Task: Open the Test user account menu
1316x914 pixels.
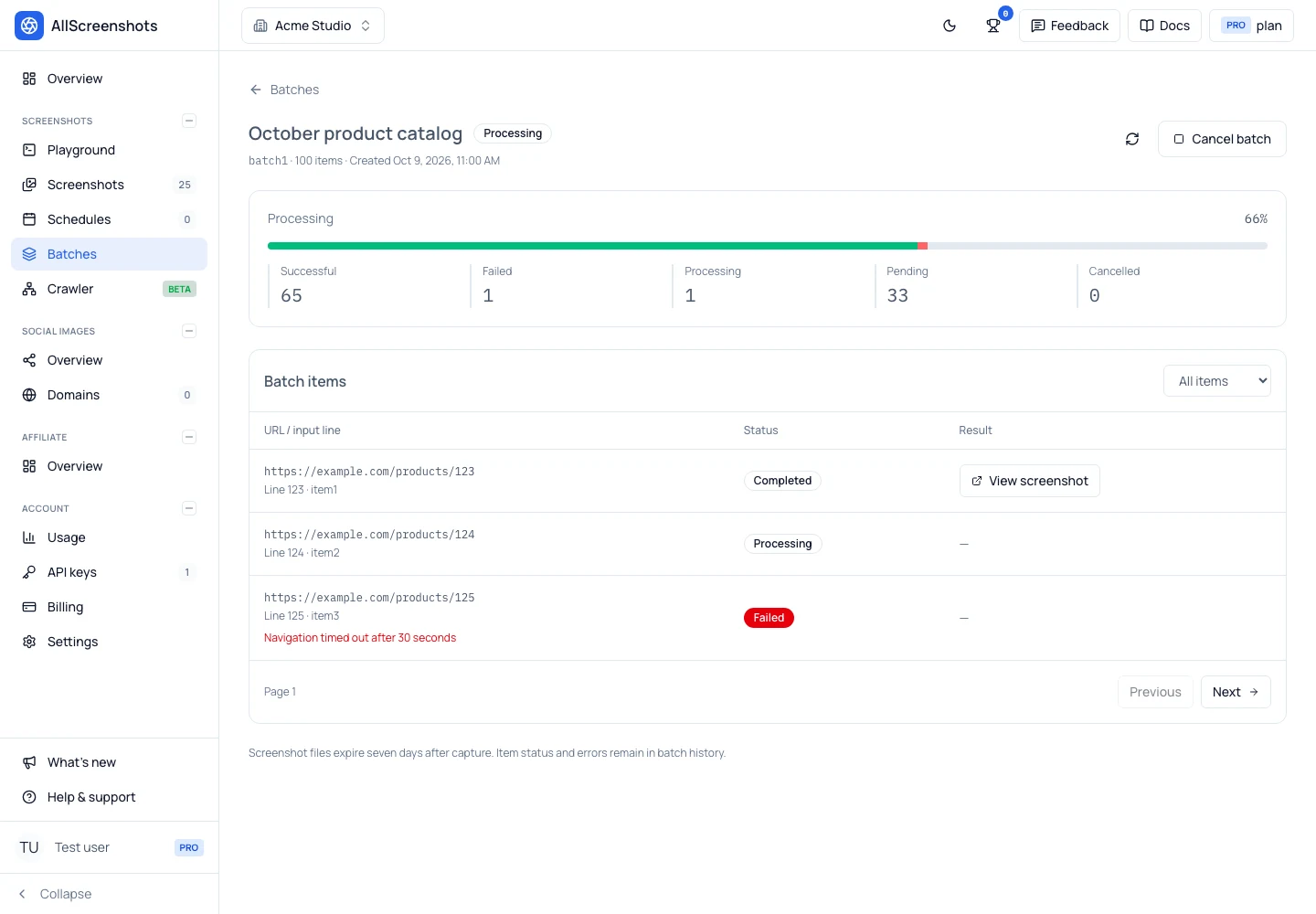Action: [109, 847]
